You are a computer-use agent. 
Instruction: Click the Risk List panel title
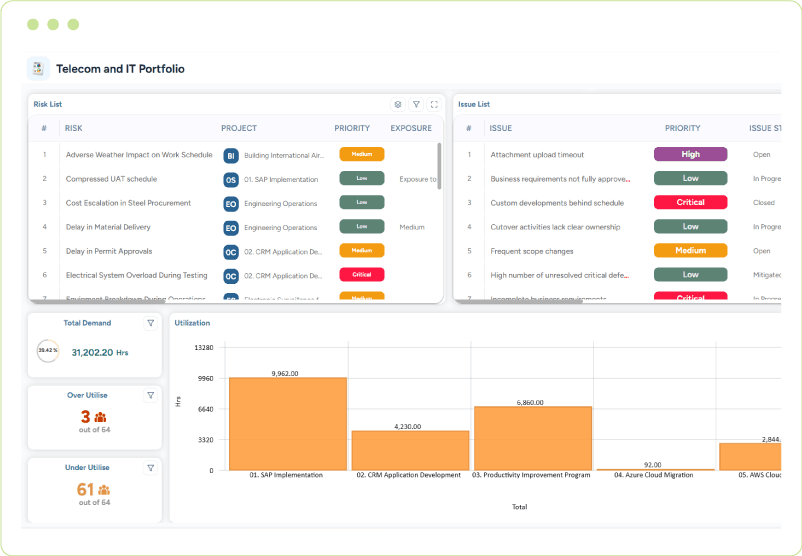point(48,104)
